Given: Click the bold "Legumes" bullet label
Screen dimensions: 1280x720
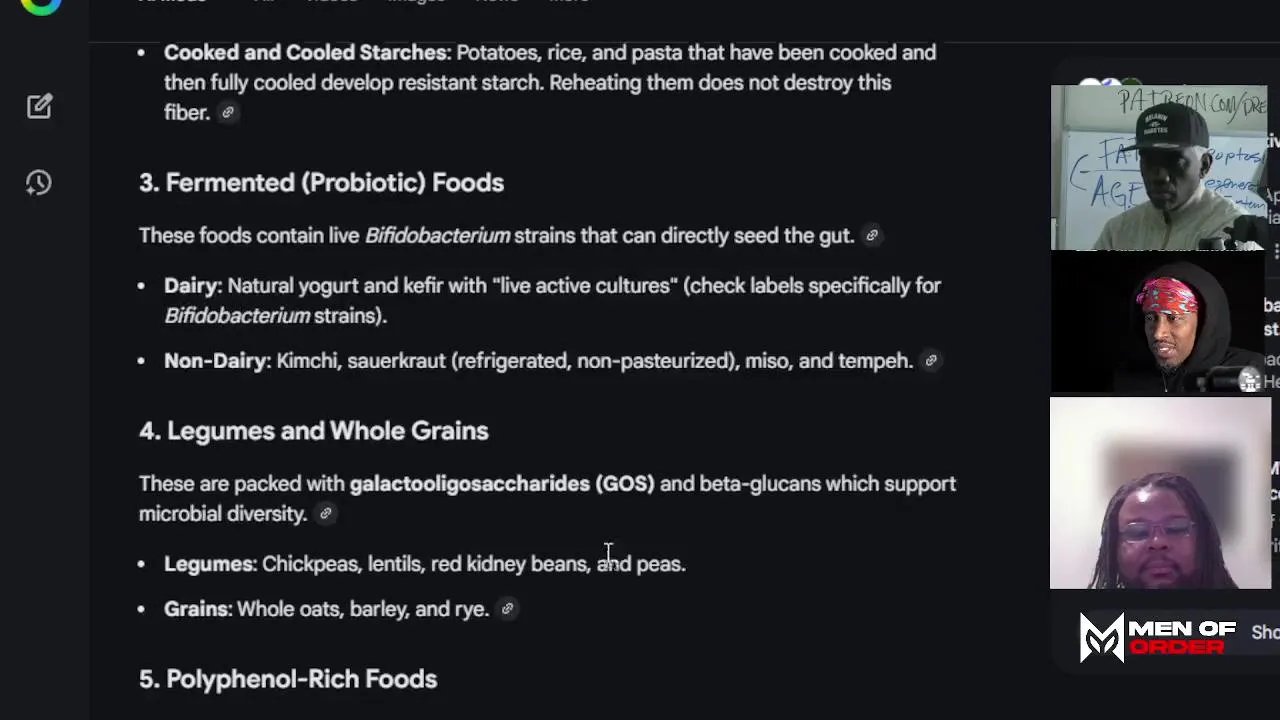Looking at the screenshot, I should 208,564.
